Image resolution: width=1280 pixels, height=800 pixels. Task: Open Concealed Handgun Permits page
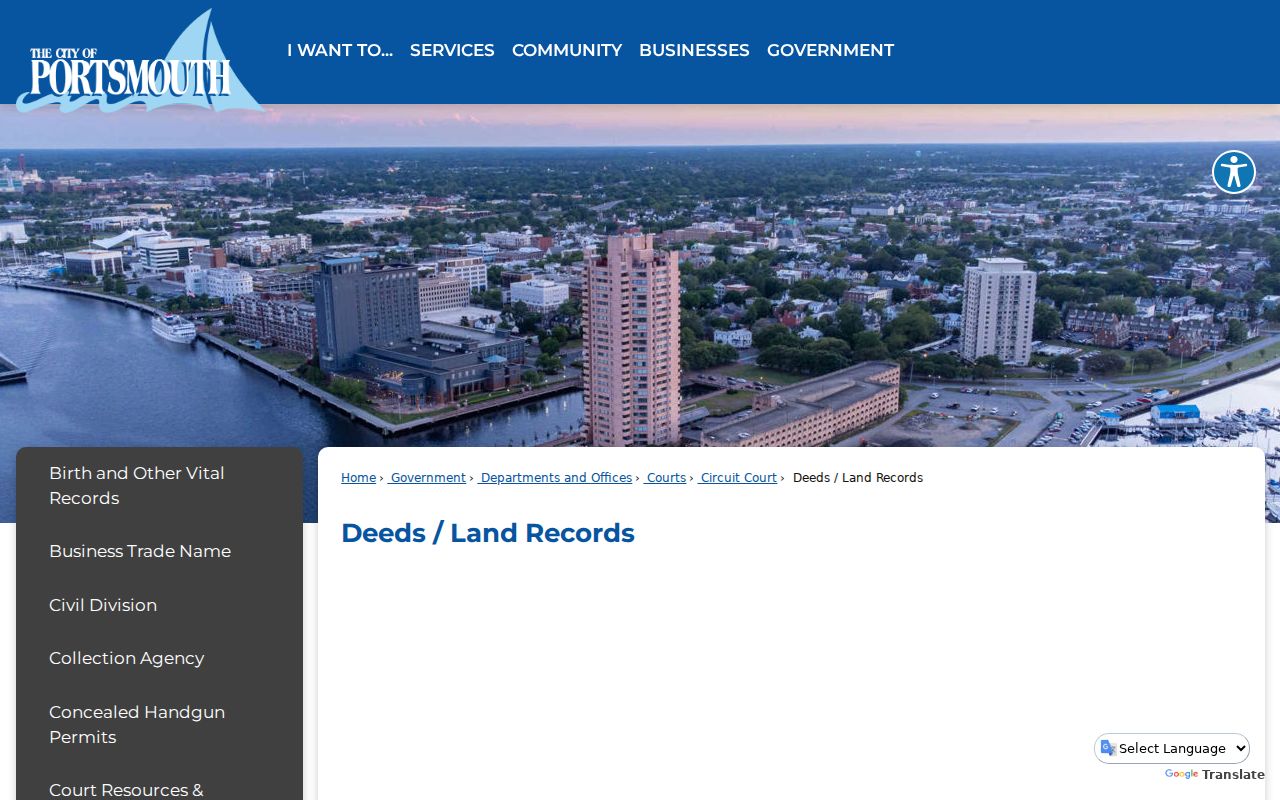(159, 724)
